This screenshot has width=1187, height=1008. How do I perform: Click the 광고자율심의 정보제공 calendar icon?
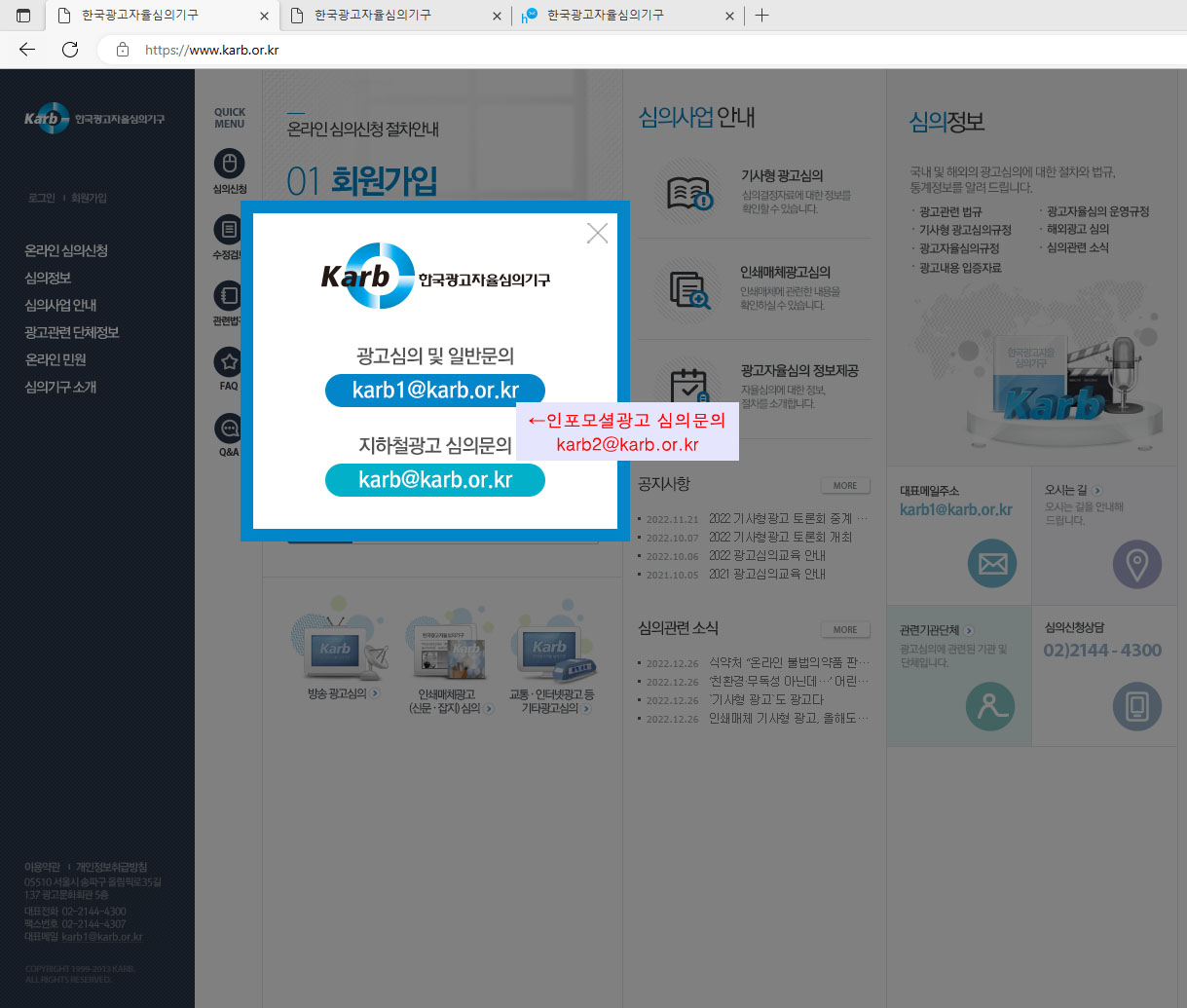click(689, 387)
